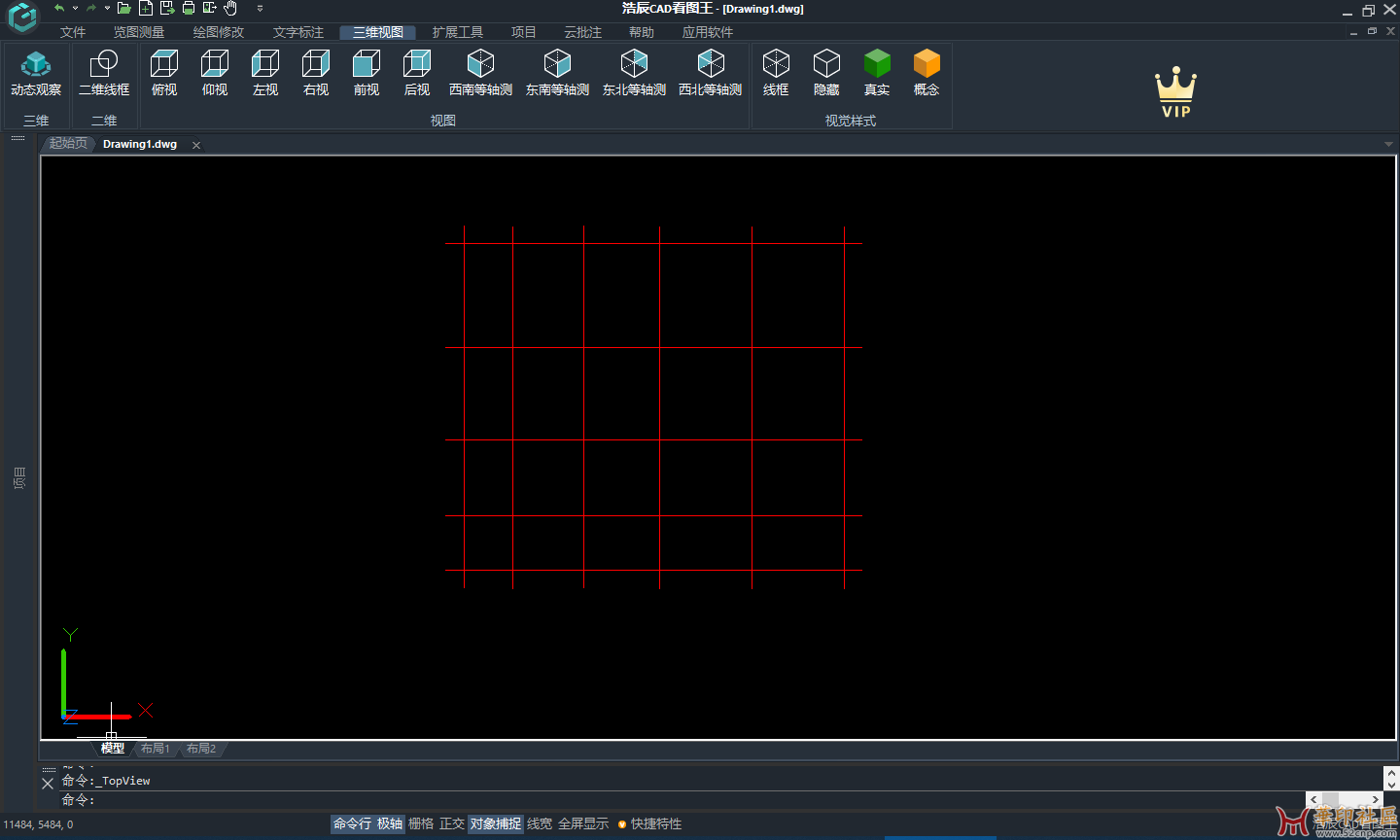Apply conceptual visual style (概念)

coord(927,74)
